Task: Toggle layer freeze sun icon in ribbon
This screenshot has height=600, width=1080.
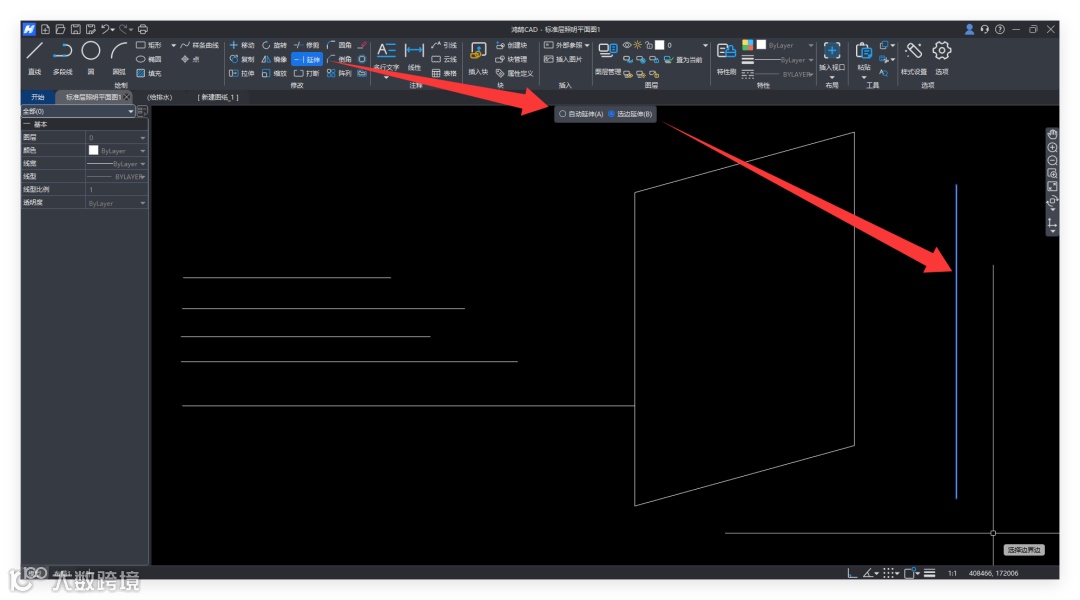Action: pos(638,45)
